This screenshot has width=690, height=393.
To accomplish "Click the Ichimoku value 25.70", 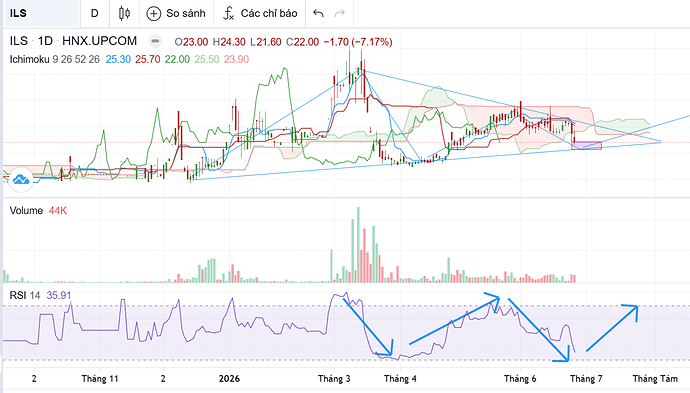I will coord(147,59).
